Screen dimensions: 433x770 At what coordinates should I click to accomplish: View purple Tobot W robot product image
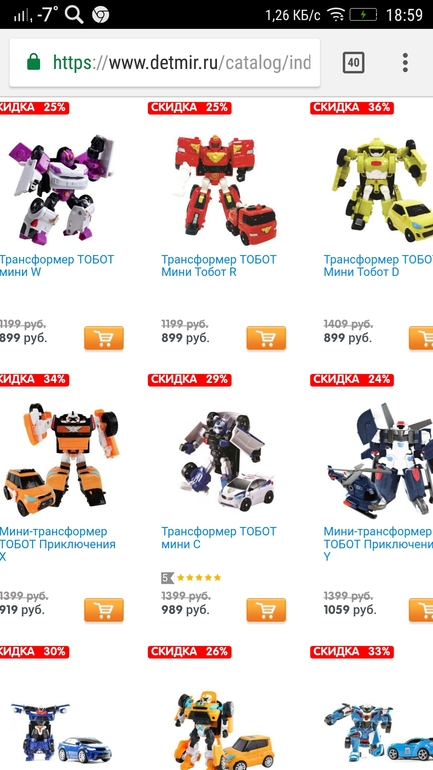61,189
